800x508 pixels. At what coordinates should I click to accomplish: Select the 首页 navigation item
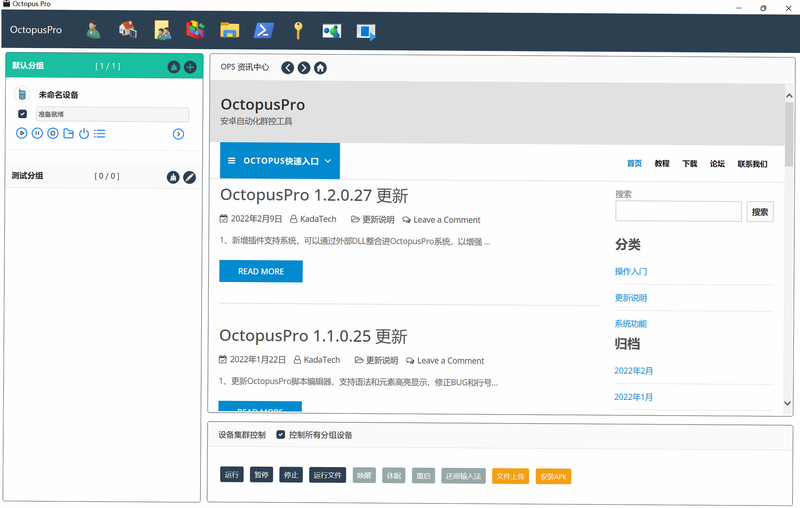(634, 163)
